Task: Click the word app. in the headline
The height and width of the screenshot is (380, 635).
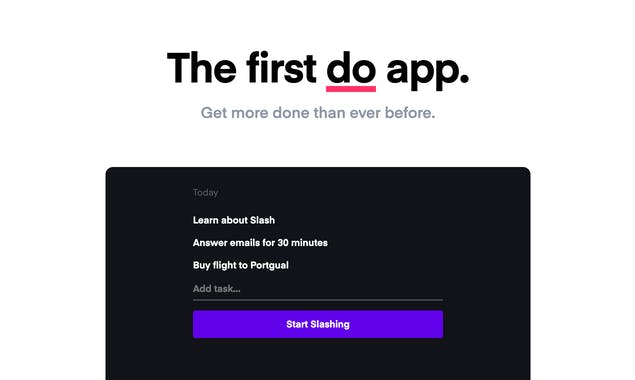Action: point(428,72)
